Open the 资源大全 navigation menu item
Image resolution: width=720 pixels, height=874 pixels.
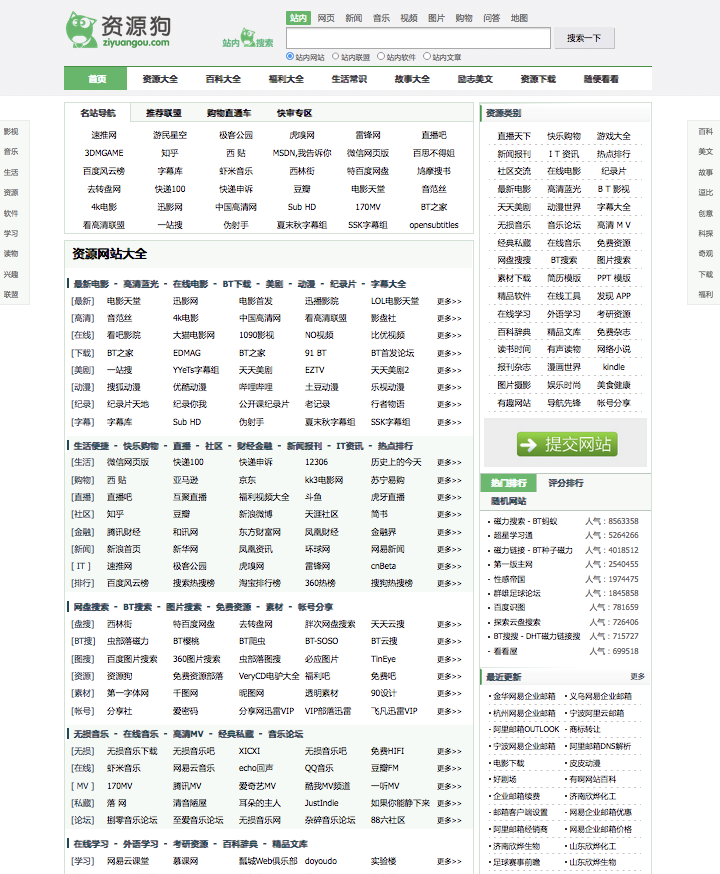point(160,79)
